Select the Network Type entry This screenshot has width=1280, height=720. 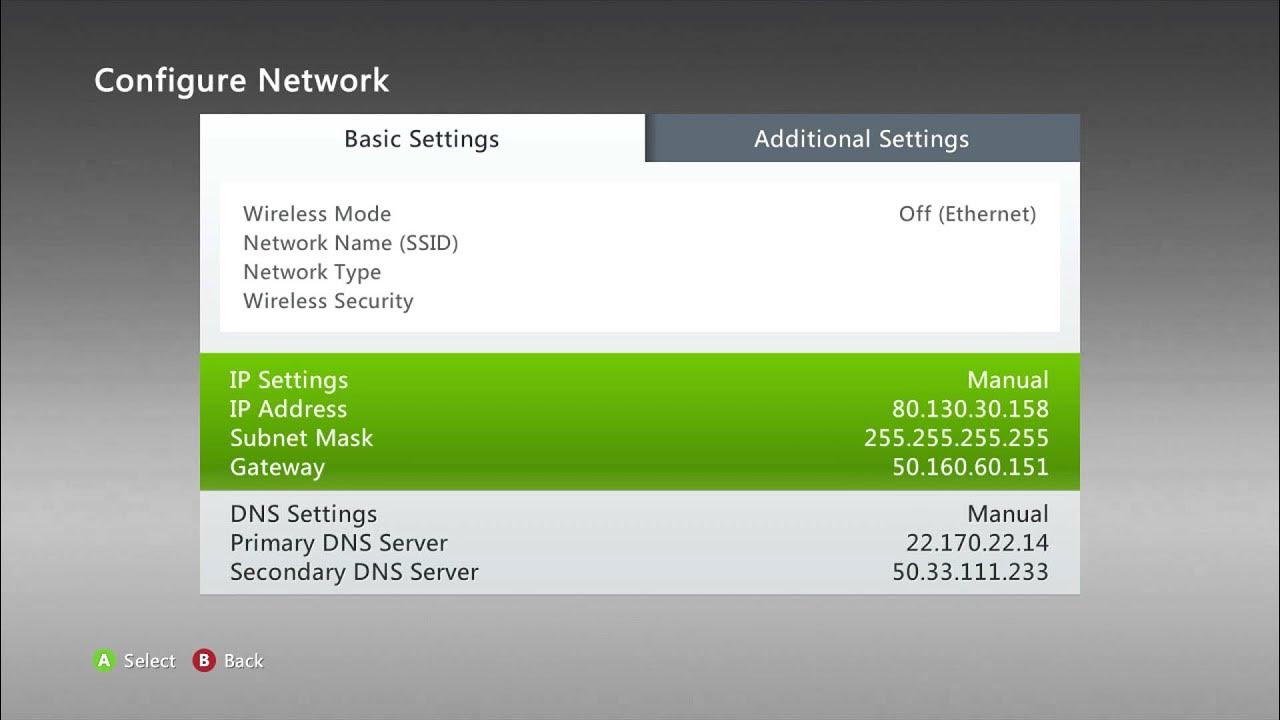(x=312, y=272)
